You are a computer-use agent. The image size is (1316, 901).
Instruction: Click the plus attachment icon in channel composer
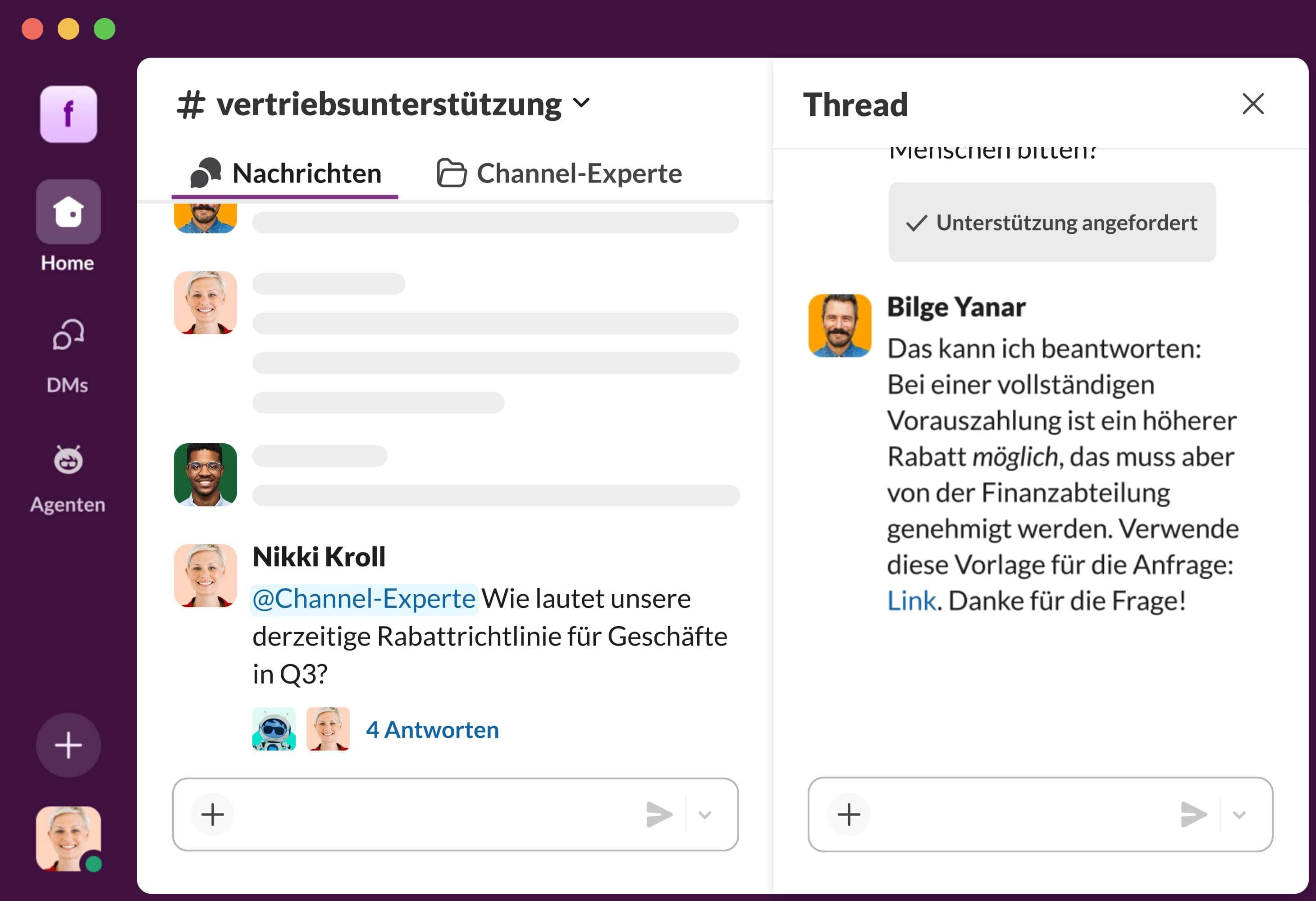212,815
